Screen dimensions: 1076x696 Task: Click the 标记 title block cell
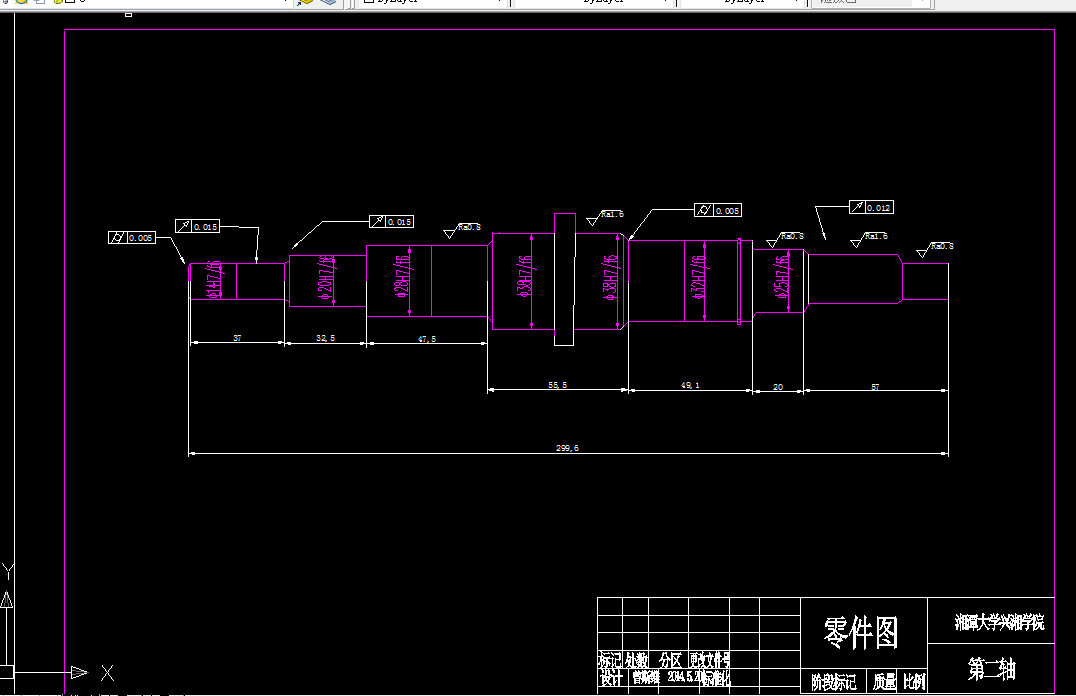[x=610, y=660]
